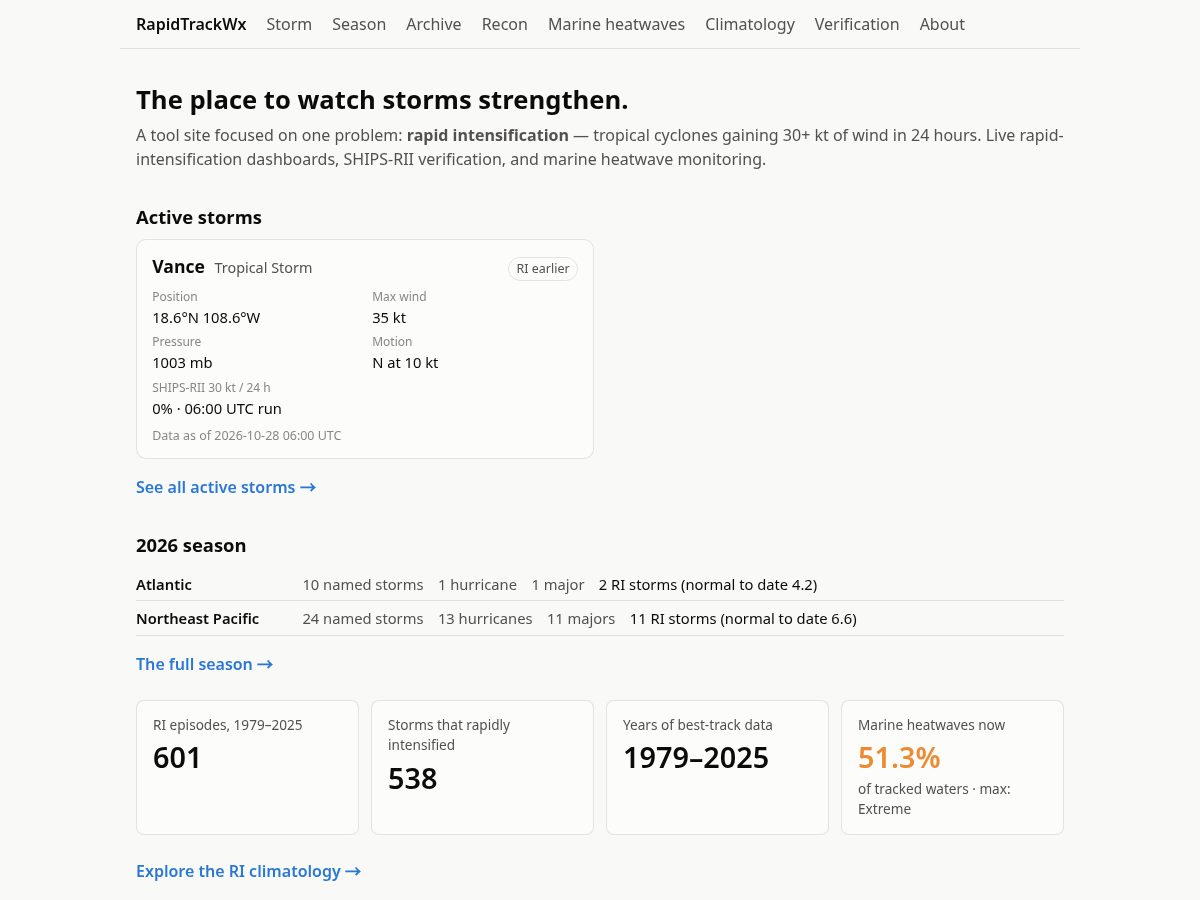Open the About page
Viewport: 1200px width, 900px height.
tap(942, 24)
